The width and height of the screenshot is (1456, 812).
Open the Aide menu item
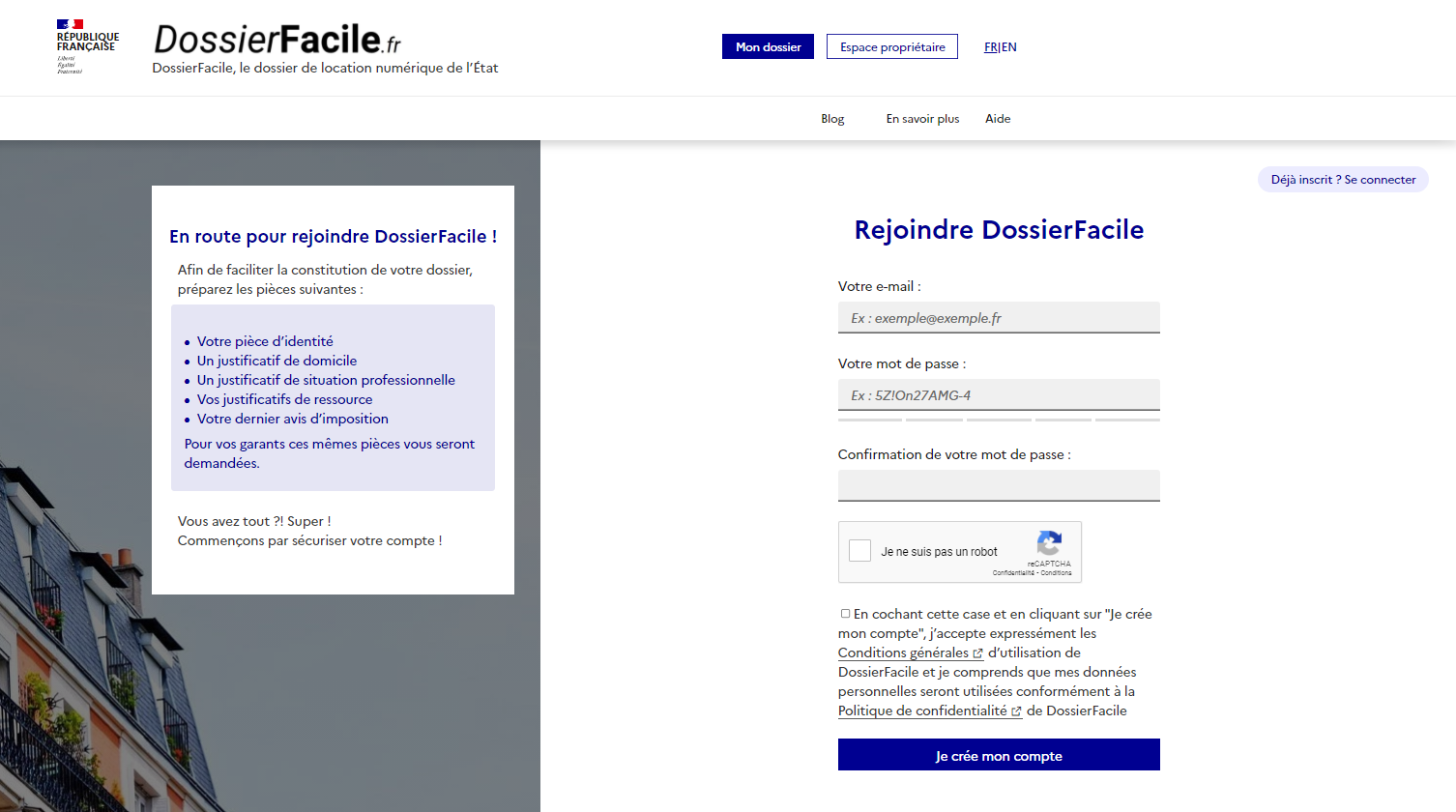[998, 119]
